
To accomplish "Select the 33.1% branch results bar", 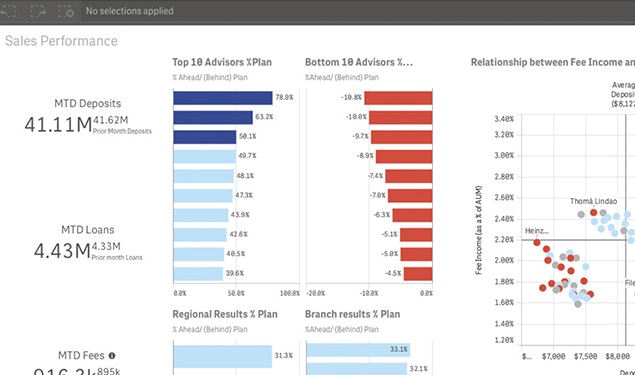I will pos(358,350).
